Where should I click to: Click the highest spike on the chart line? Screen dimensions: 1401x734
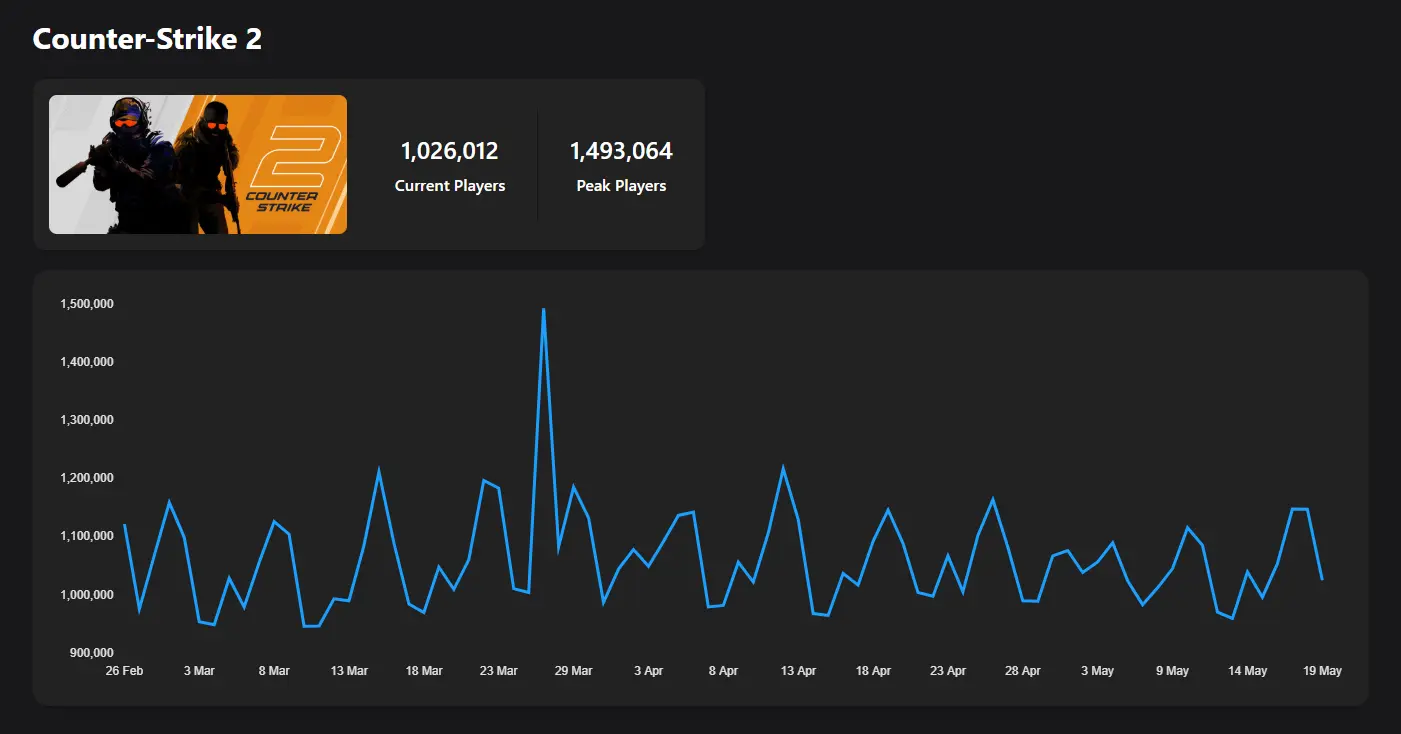click(543, 310)
